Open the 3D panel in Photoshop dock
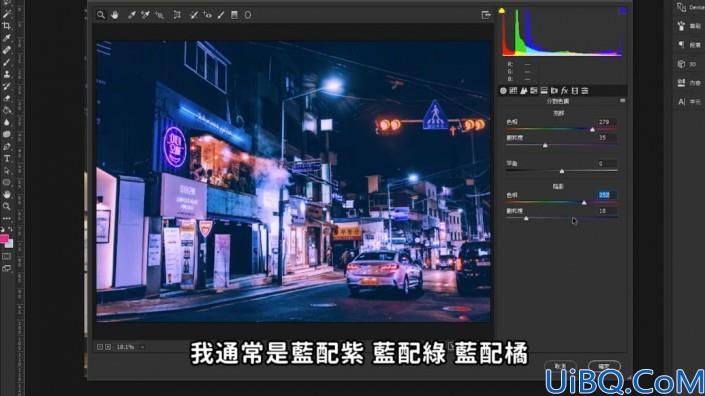705x396 pixels. [688, 64]
